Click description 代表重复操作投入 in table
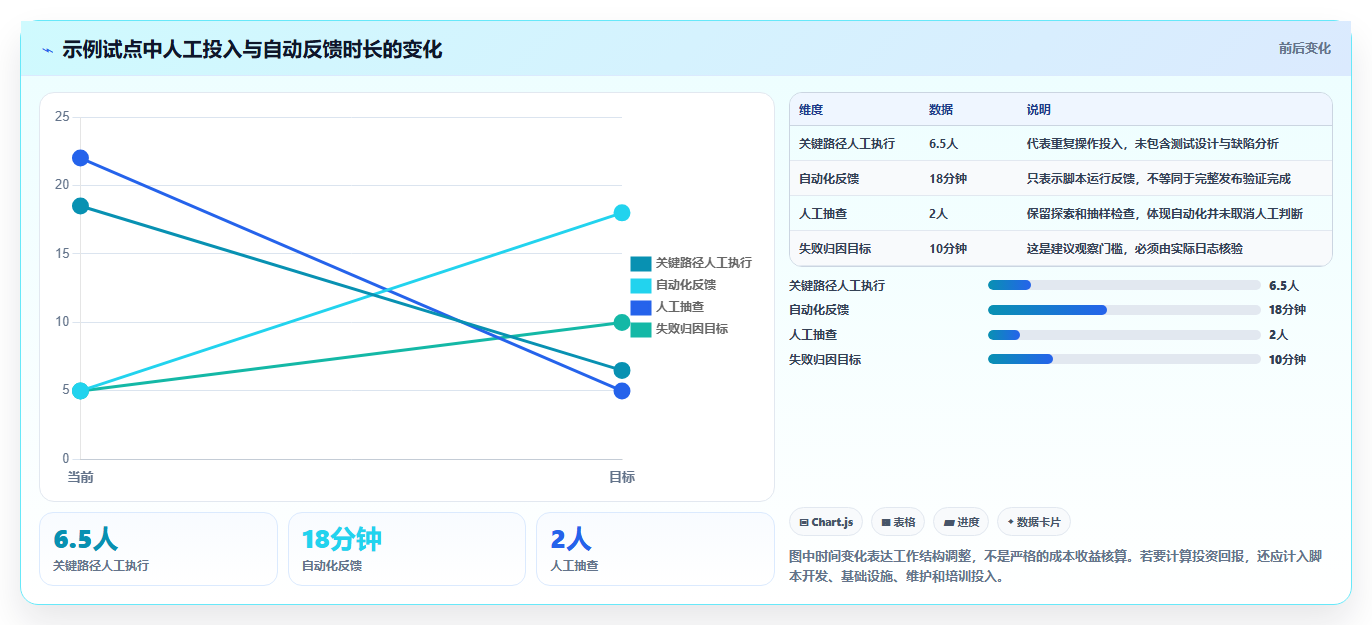 [x=1152, y=144]
